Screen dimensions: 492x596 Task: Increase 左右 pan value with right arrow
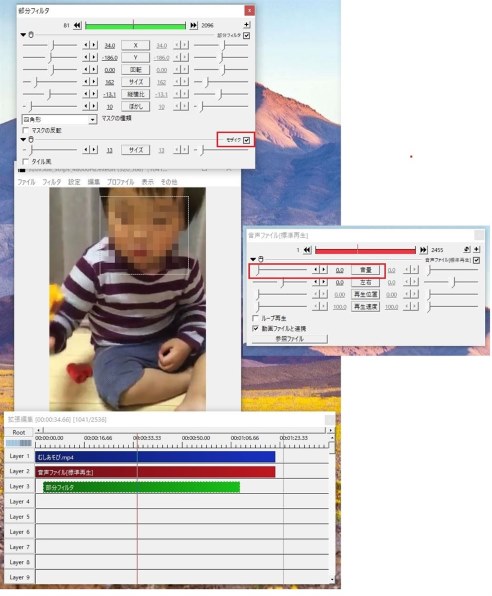pos(324,282)
